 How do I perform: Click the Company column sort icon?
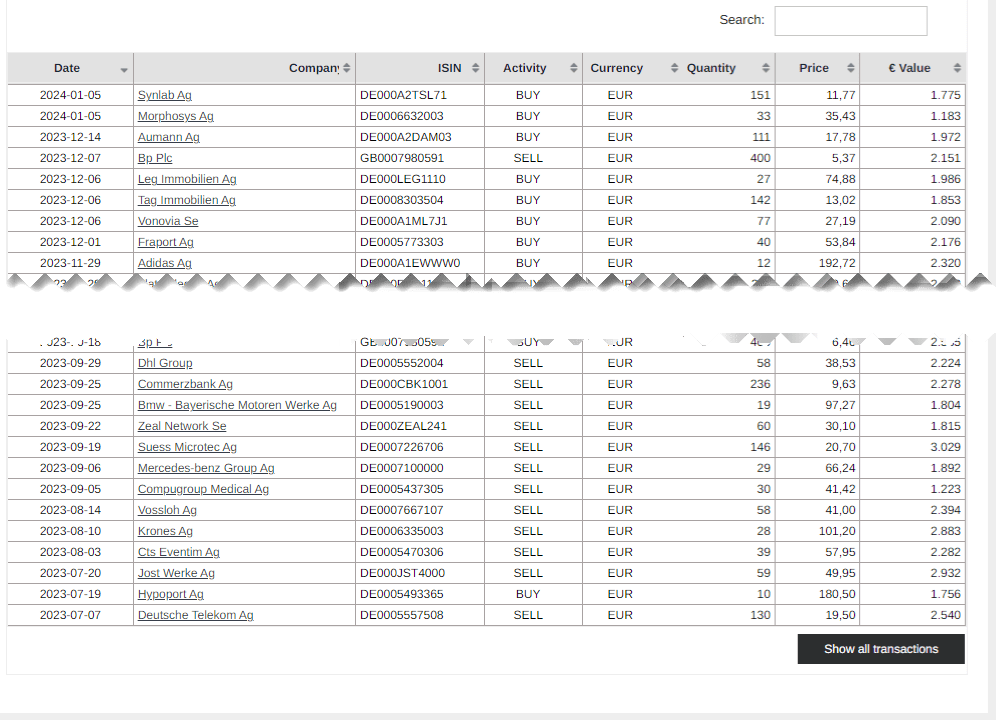point(346,68)
